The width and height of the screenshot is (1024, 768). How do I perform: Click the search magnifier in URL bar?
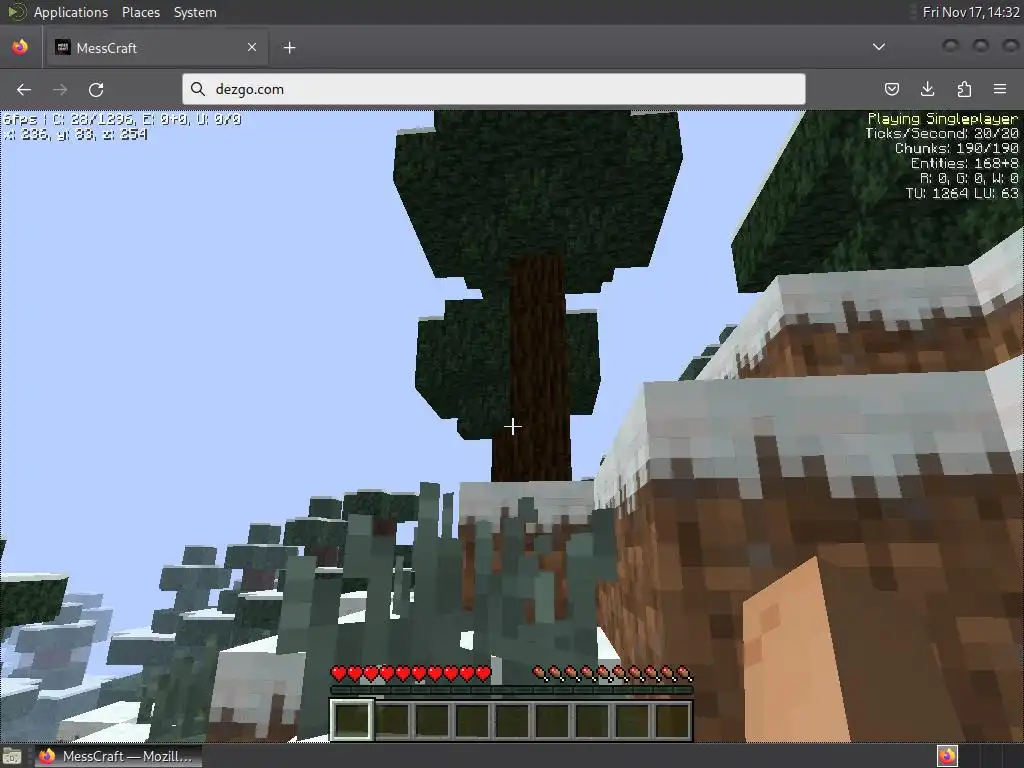coord(198,89)
